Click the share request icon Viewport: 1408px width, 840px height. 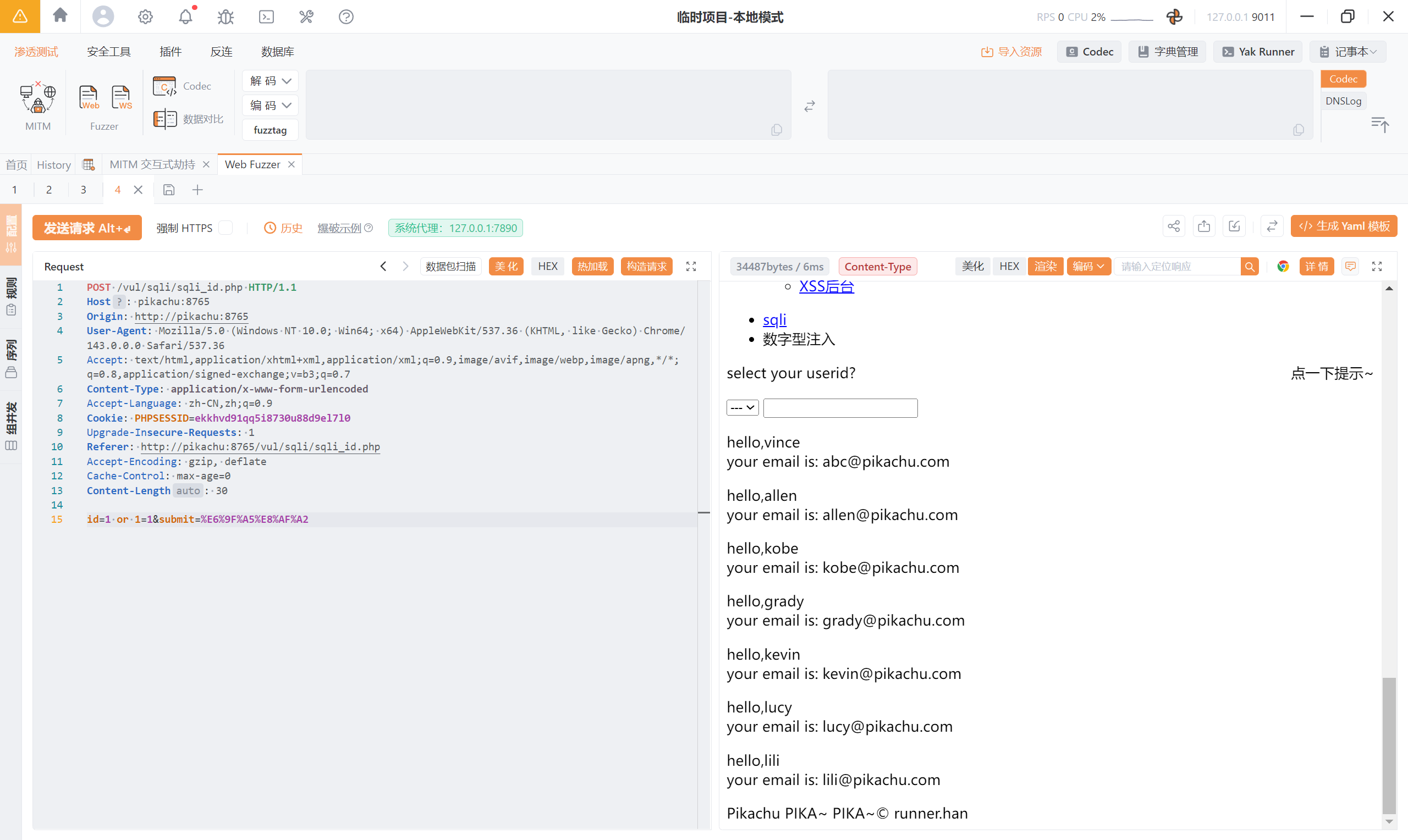(1174, 227)
